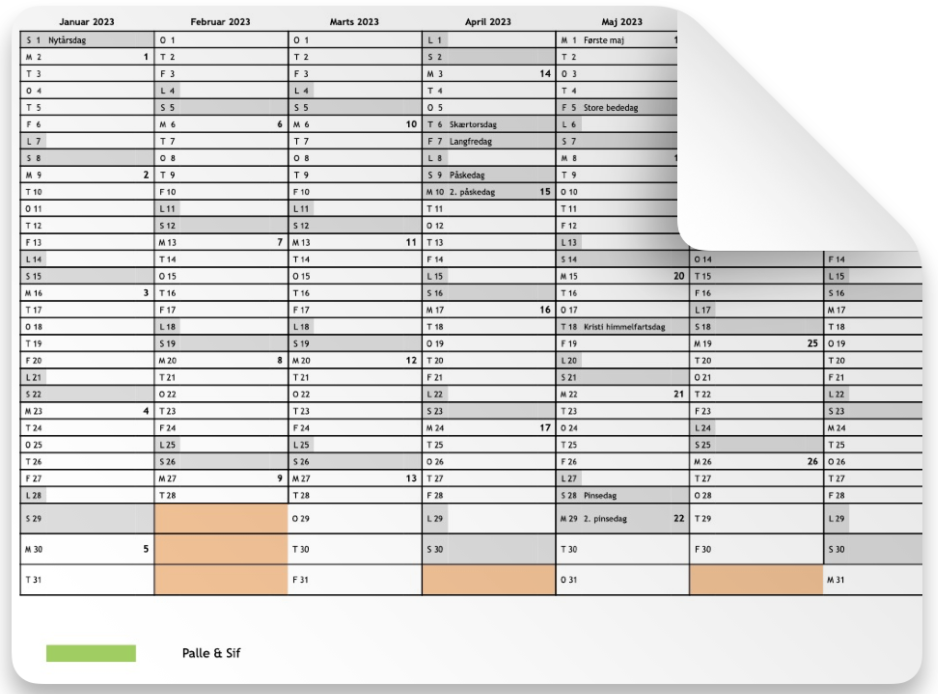
Task: Click week number 26 in the June column
Action: [x=812, y=461]
